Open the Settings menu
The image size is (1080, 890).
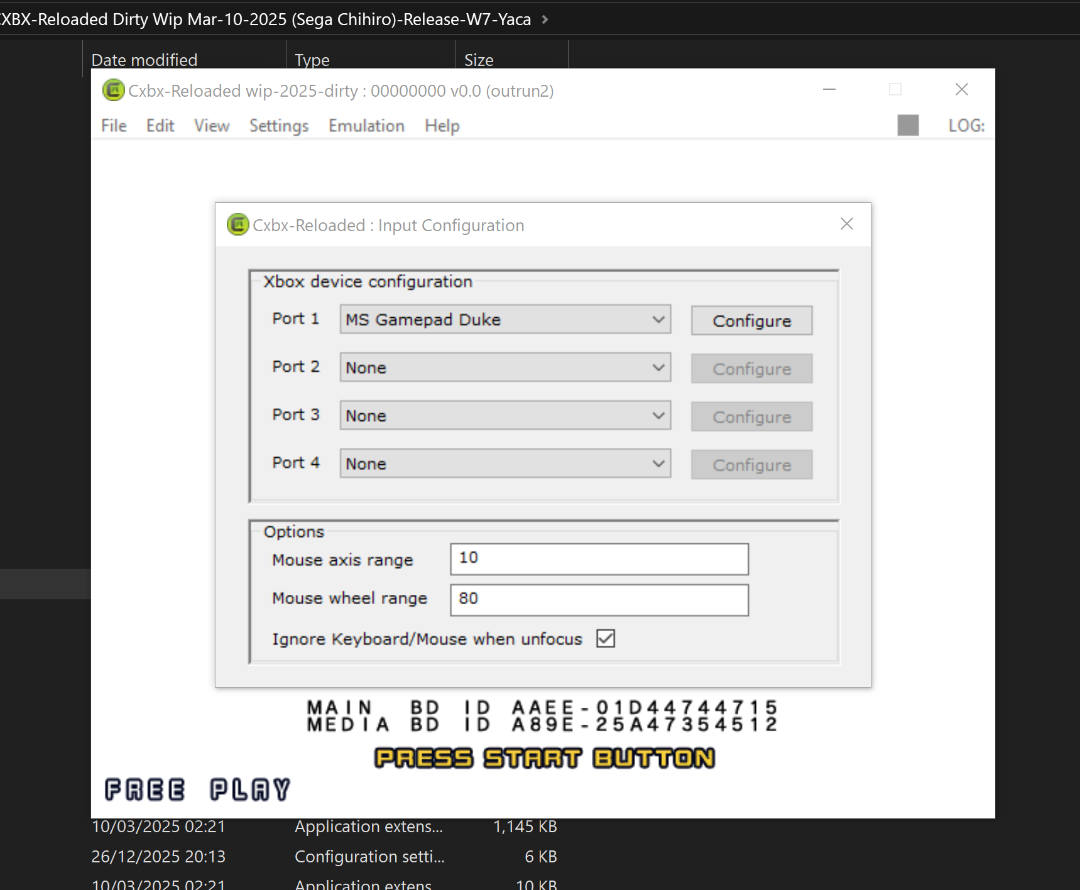tap(278, 126)
